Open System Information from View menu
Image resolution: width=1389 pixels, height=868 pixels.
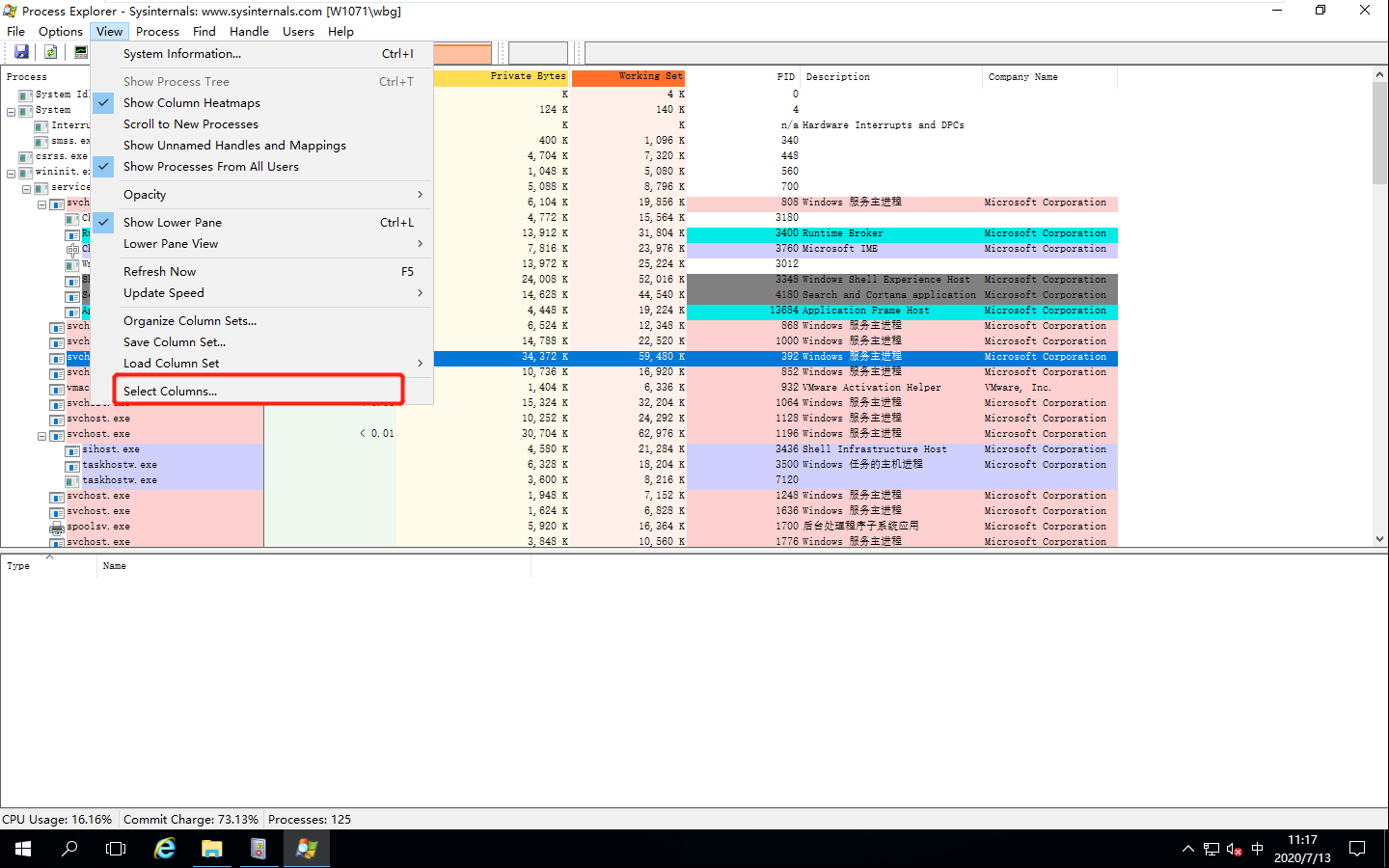pos(261,54)
